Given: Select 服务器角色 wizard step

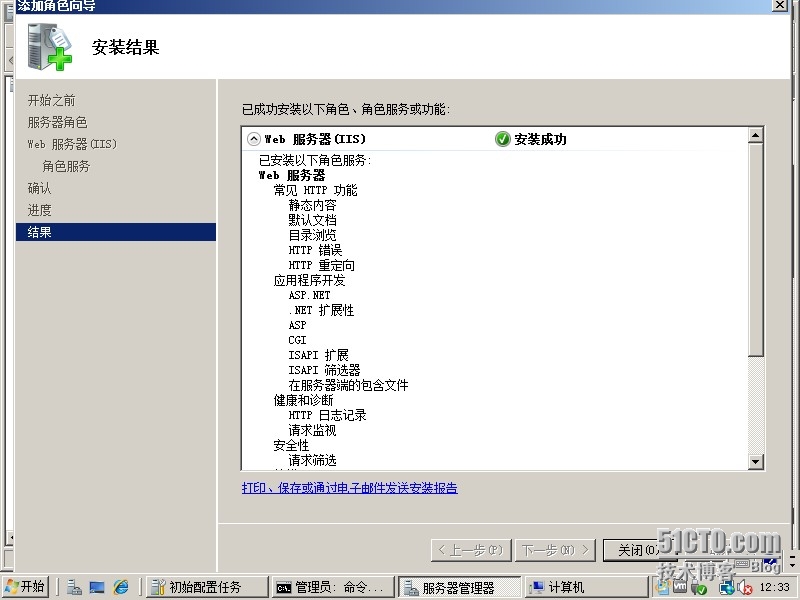Looking at the screenshot, I should click(x=57, y=122).
